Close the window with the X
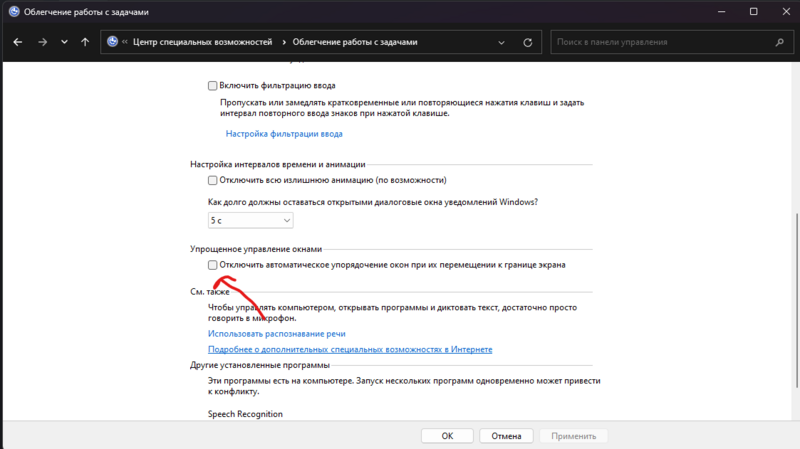 tap(786, 12)
